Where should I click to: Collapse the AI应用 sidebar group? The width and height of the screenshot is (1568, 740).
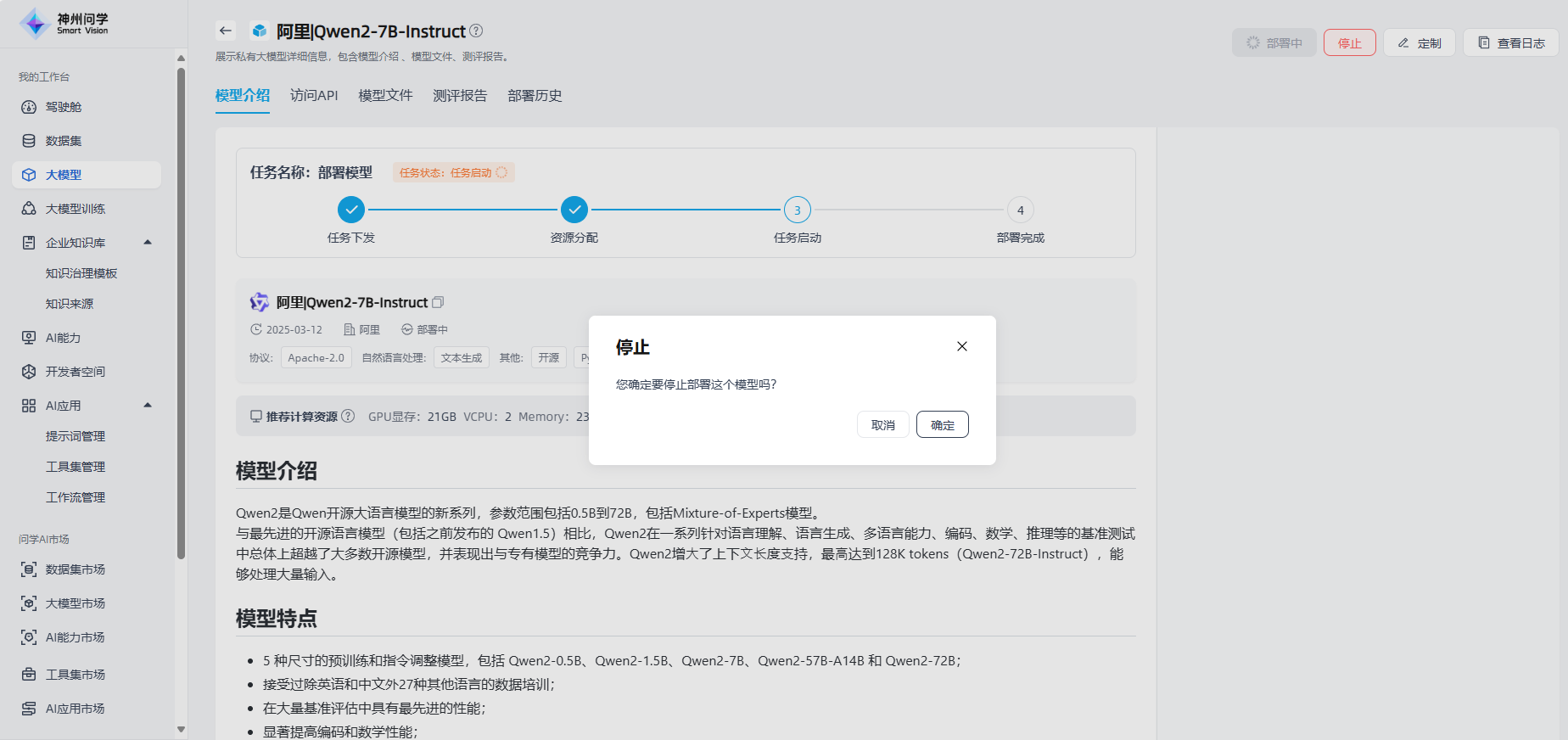coord(148,406)
